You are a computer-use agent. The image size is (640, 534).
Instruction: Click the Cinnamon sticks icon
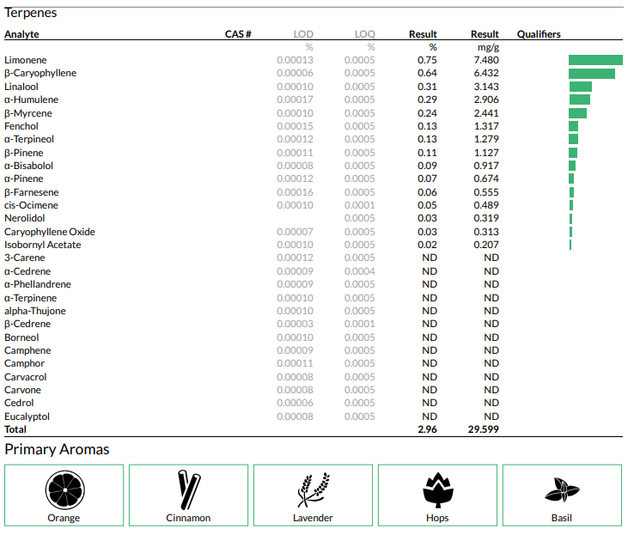[x=189, y=490]
